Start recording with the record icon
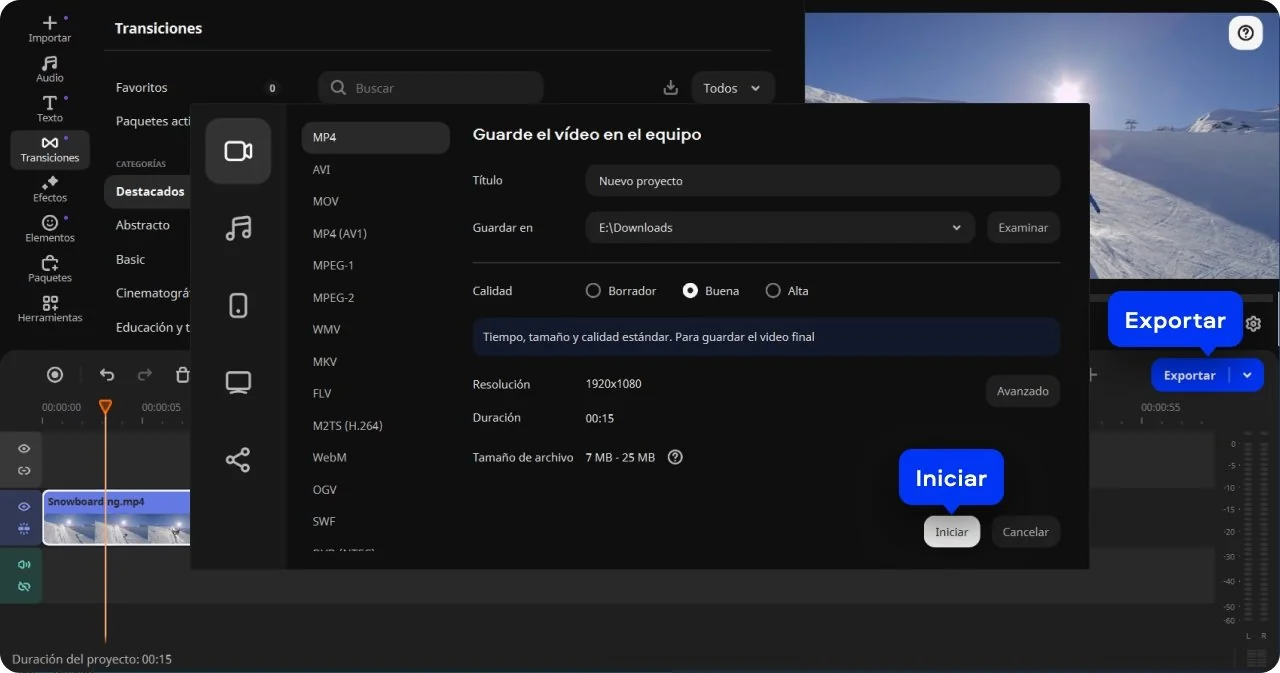1280x673 pixels. point(55,375)
